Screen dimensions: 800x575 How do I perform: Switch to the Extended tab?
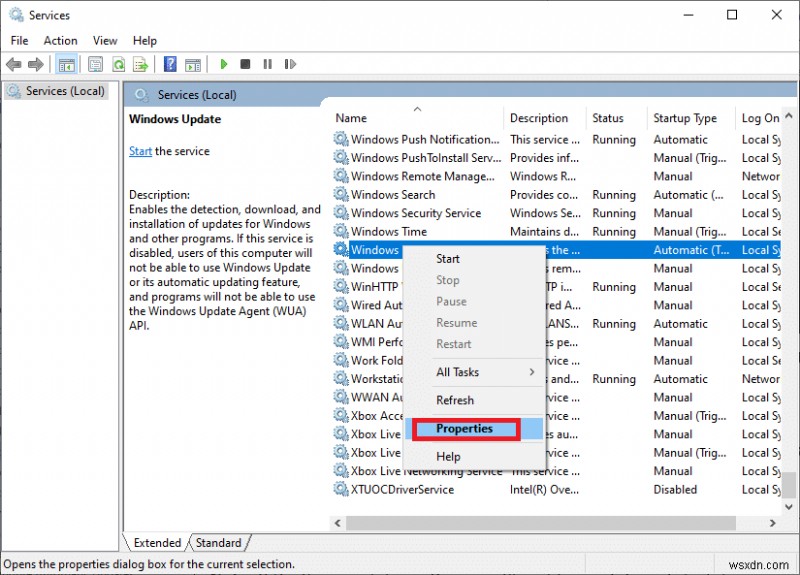(x=157, y=542)
